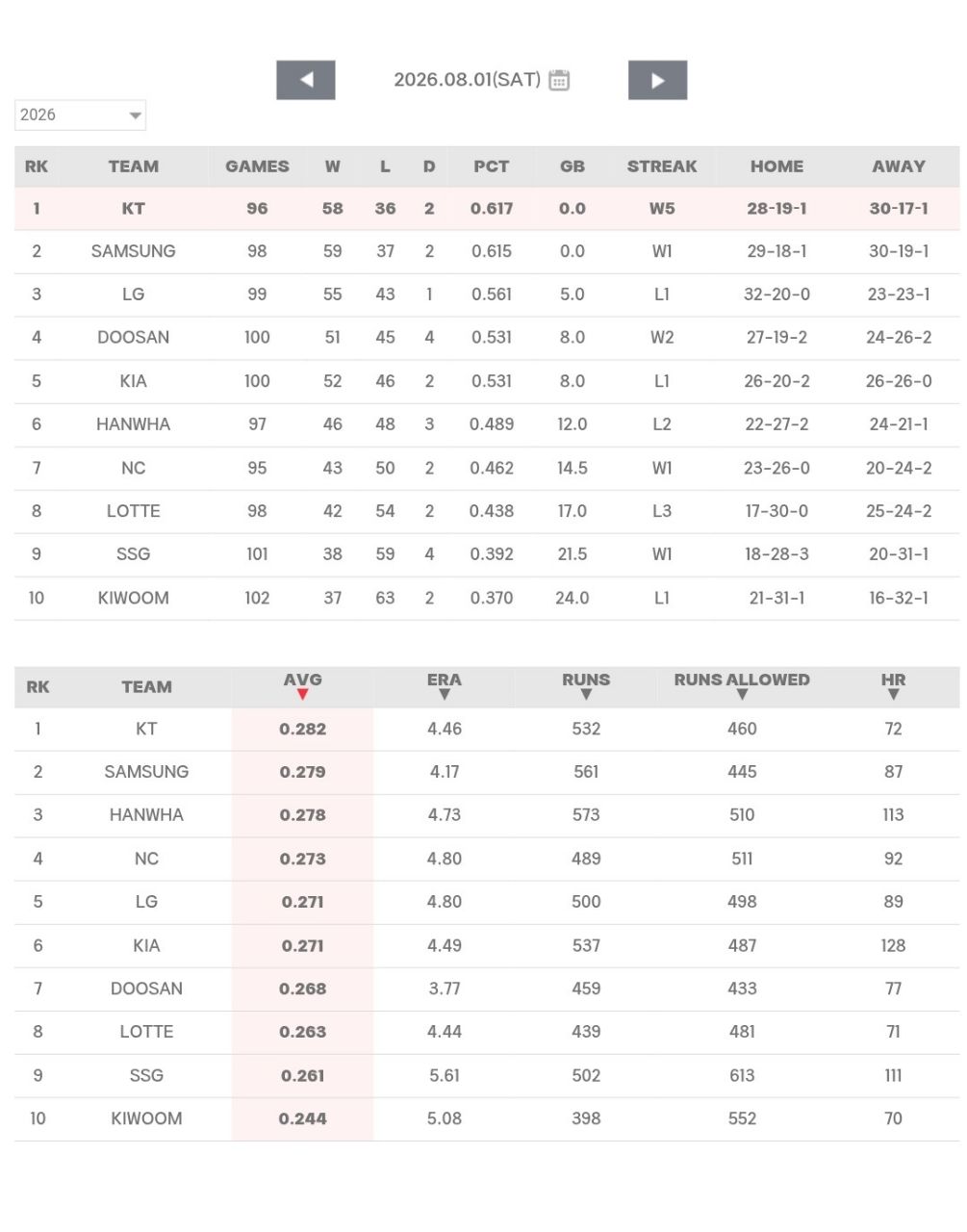The width and height of the screenshot is (967, 1232).
Task: Advance to the next date with right arrow
Action: (x=657, y=80)
